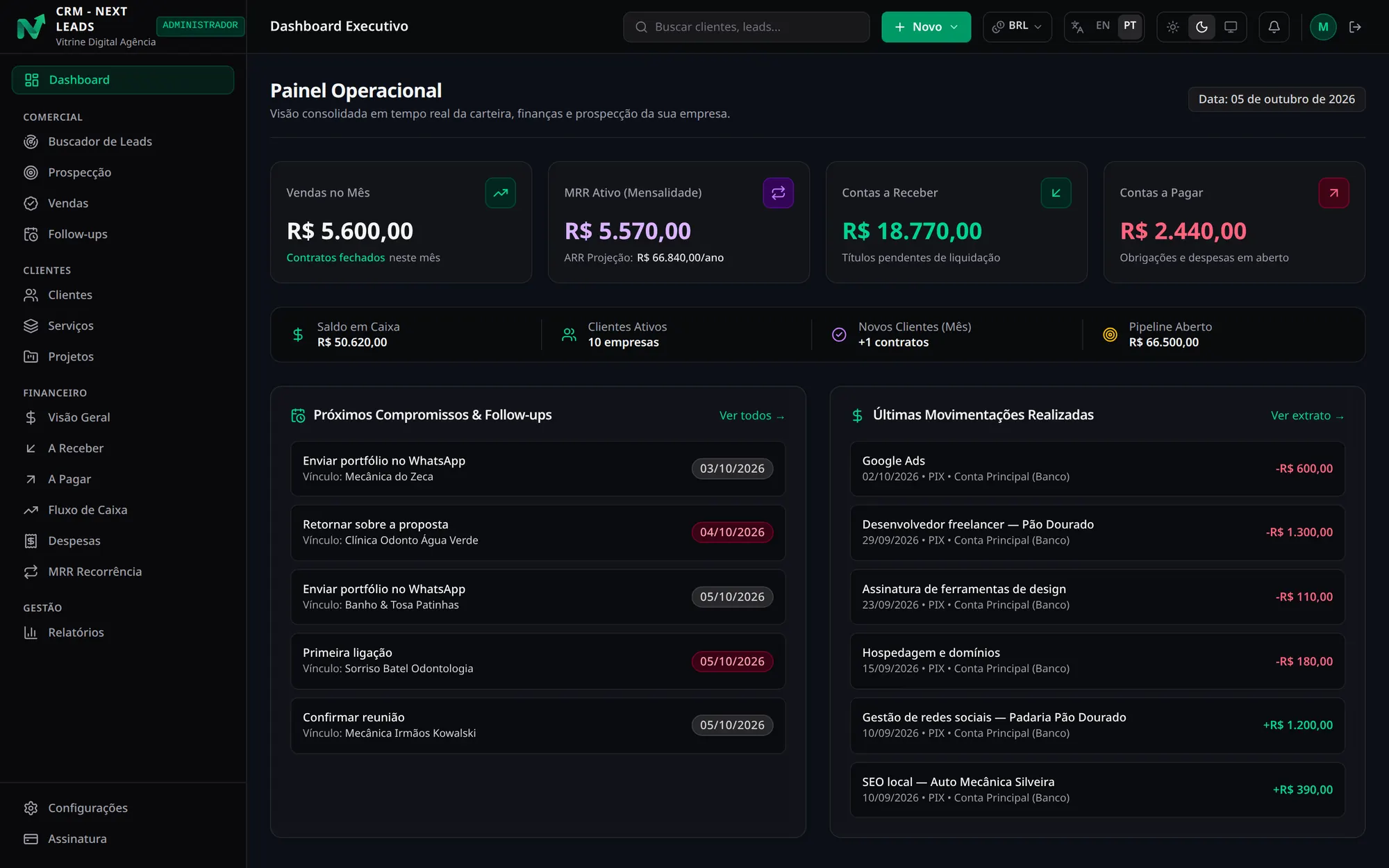
Task: Click the Pipeline Aberto target icon
Action: (x=1110, y=335)
